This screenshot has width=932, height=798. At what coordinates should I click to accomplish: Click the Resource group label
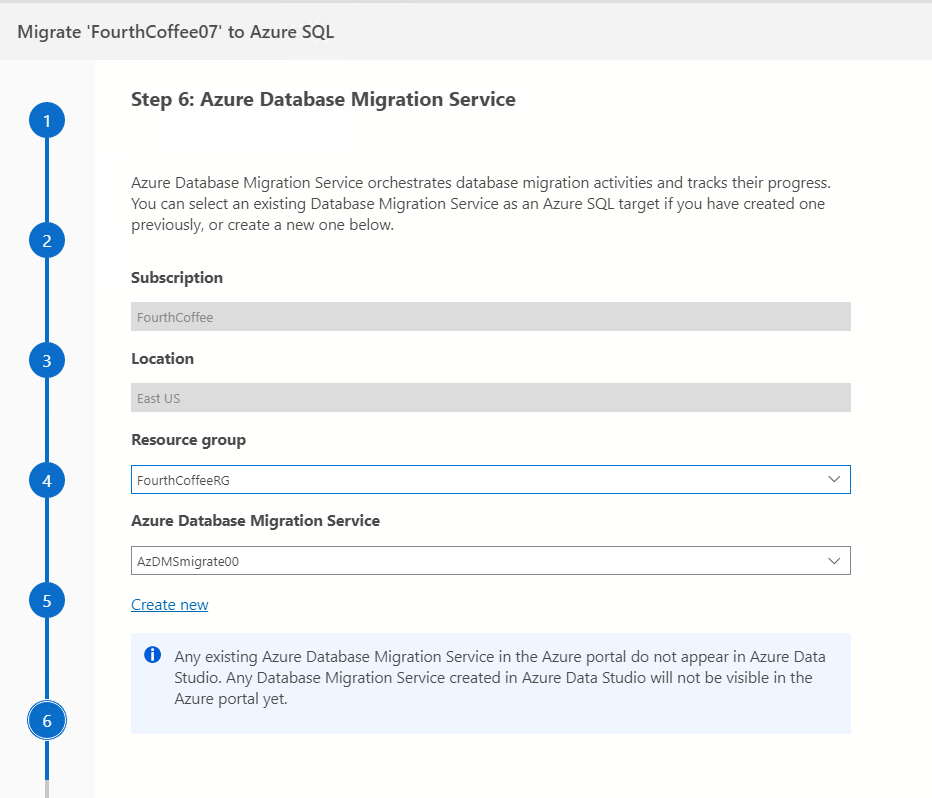[x=188, y=439]
